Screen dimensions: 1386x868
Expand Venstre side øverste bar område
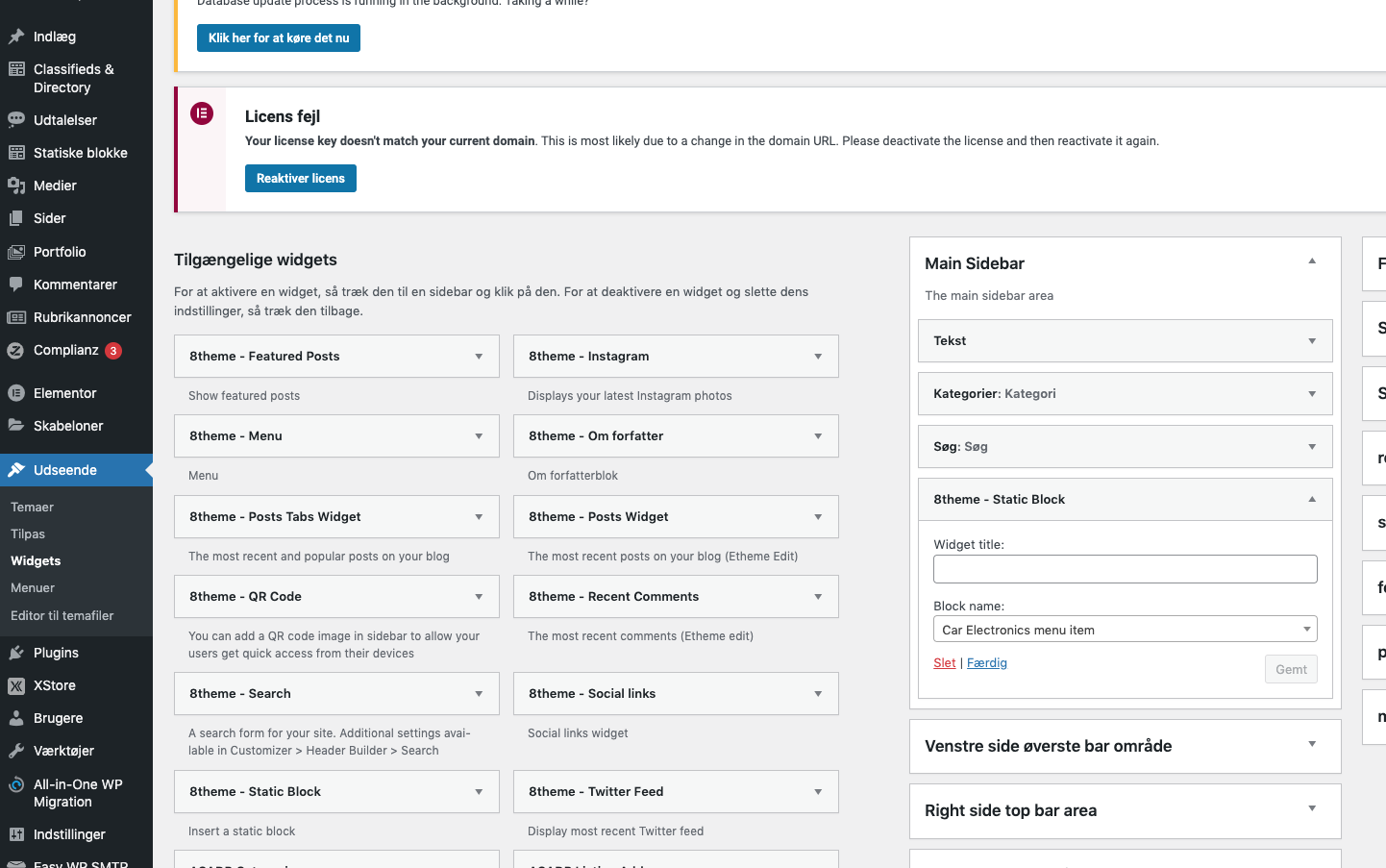click(1311, 745)
